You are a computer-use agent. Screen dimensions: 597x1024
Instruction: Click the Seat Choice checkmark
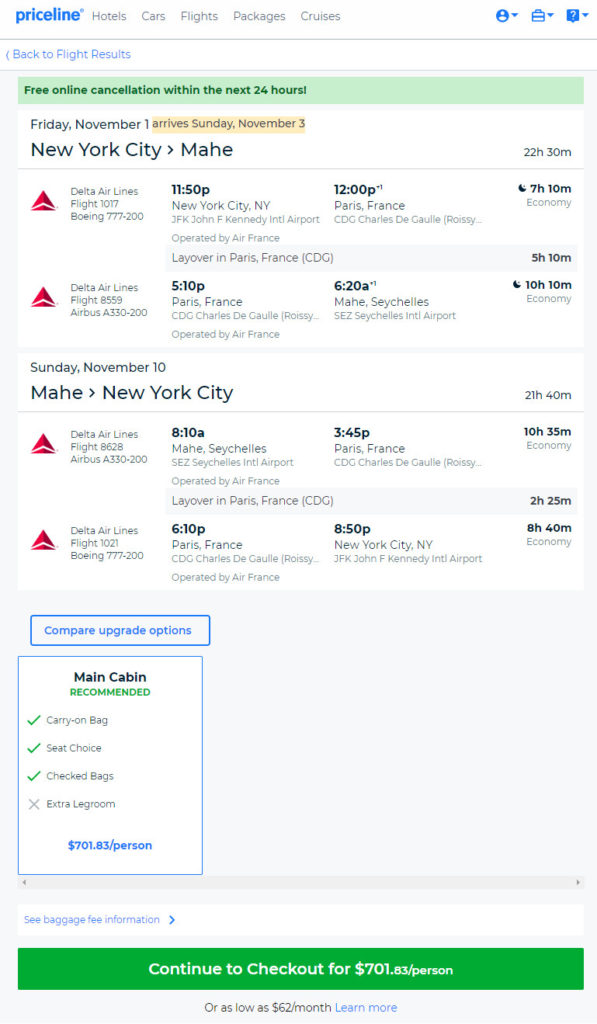click(34, 748)
